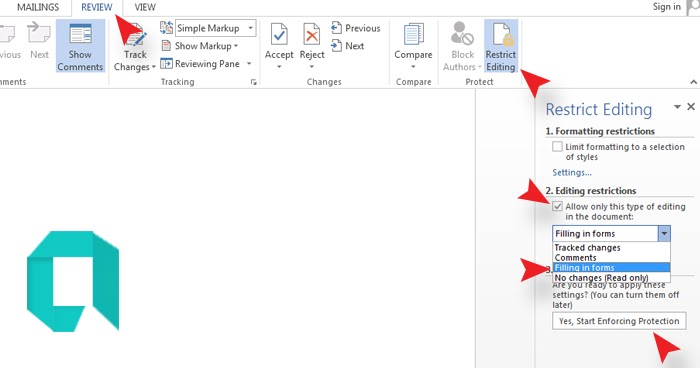Click the Reject change icon

[x=312, y=35]
